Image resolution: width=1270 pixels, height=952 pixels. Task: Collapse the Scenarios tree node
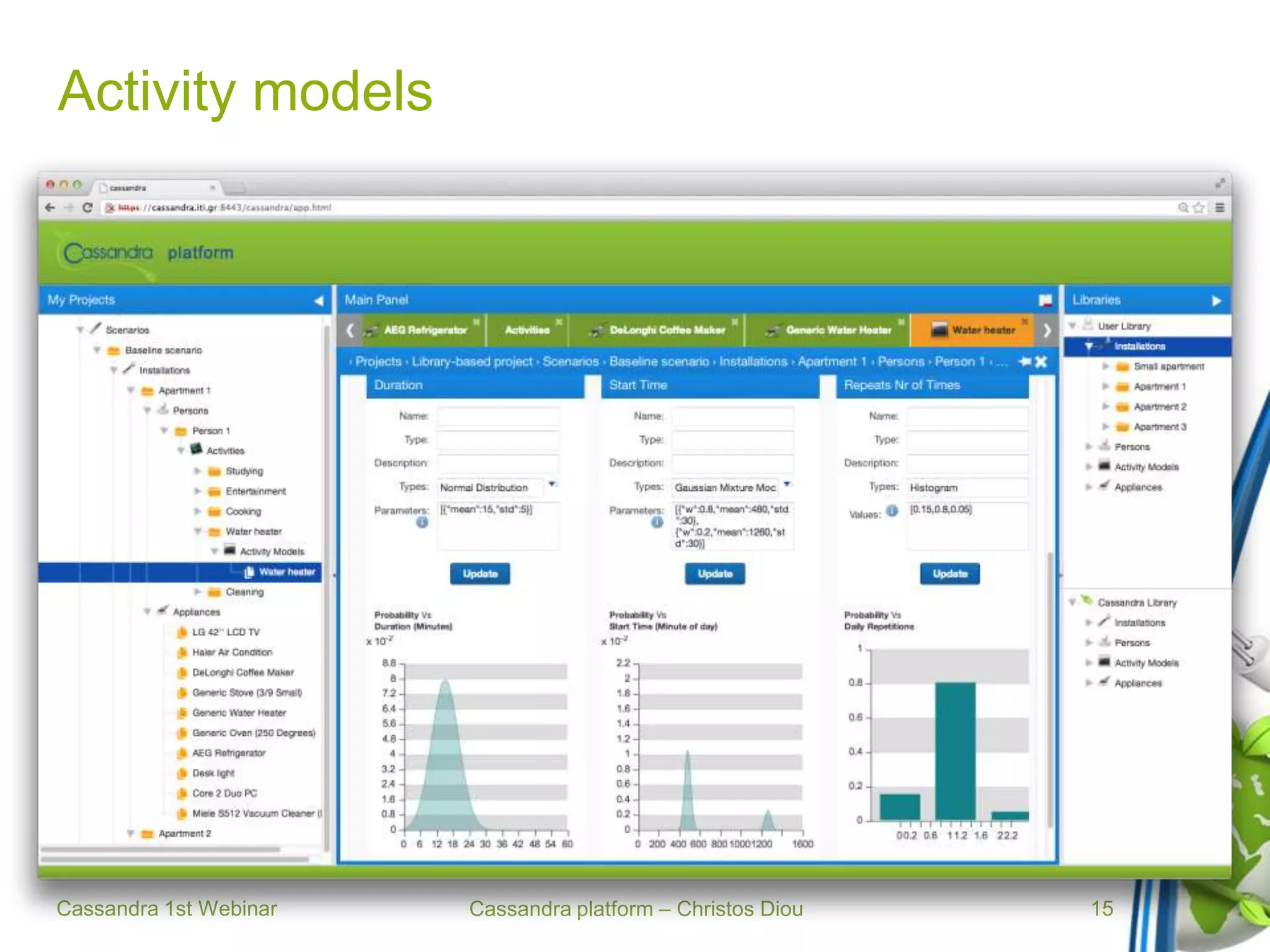point(80,330)
